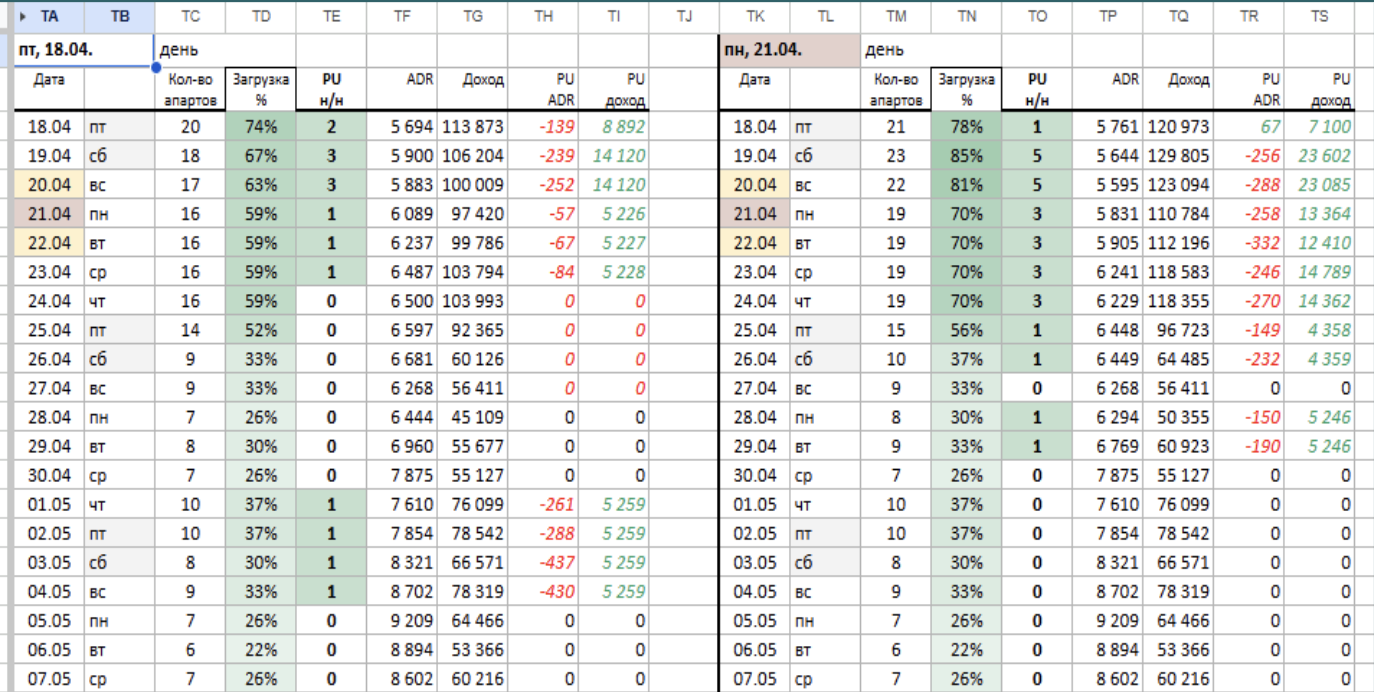Click the income value 50 355
The height and width of the screenshot is (692, 1374).
coord(1178,417)
